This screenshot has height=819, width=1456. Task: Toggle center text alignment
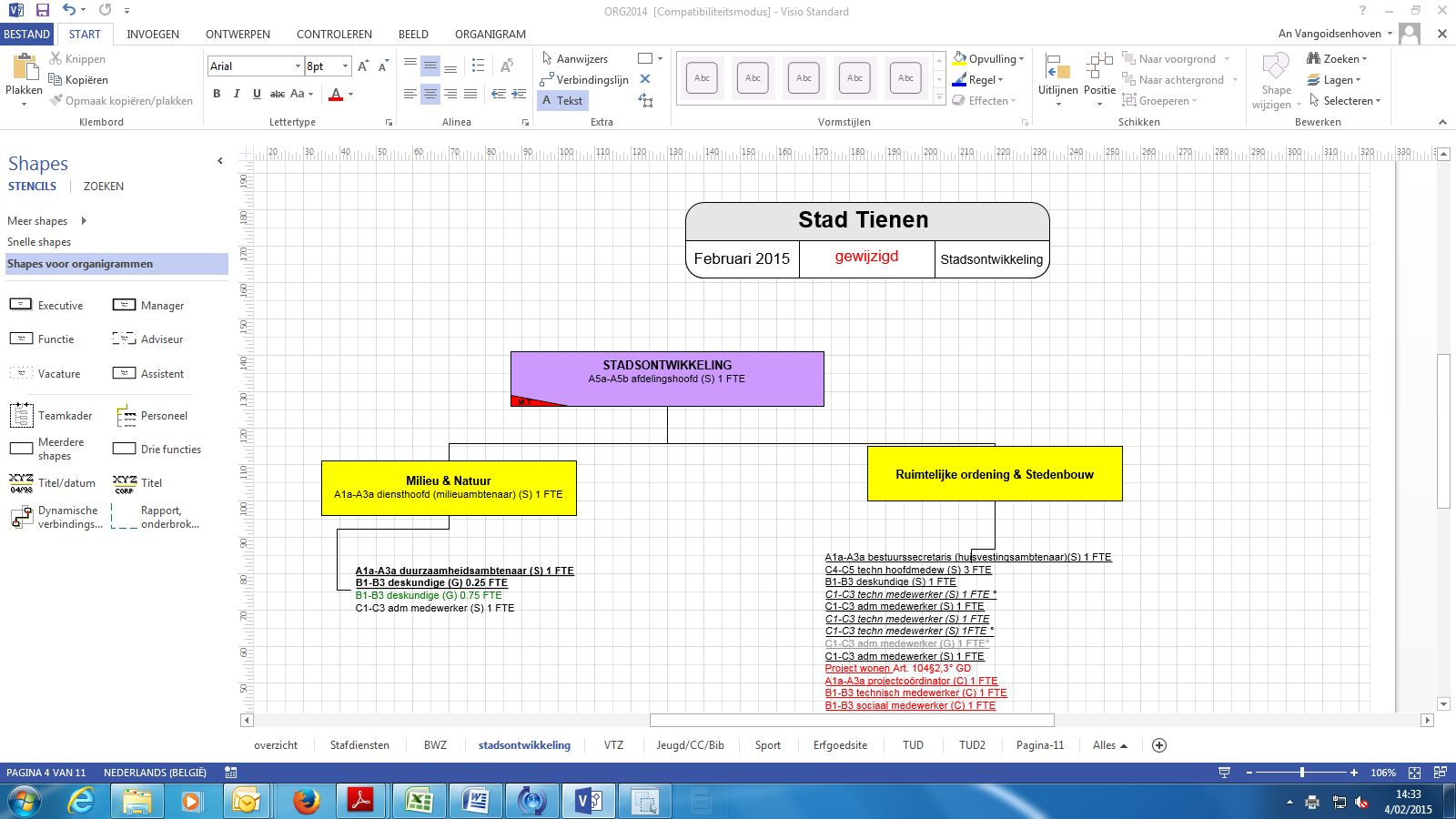[430, 94]
